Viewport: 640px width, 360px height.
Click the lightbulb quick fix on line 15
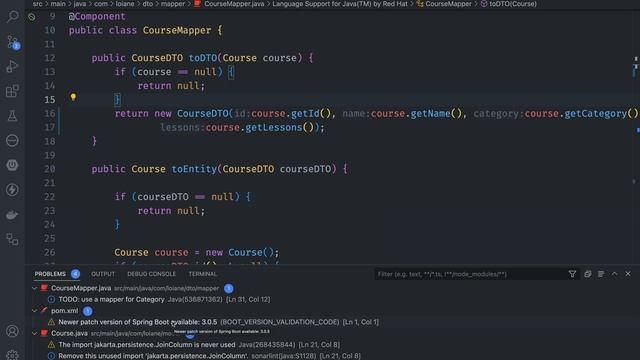point(73,97)
